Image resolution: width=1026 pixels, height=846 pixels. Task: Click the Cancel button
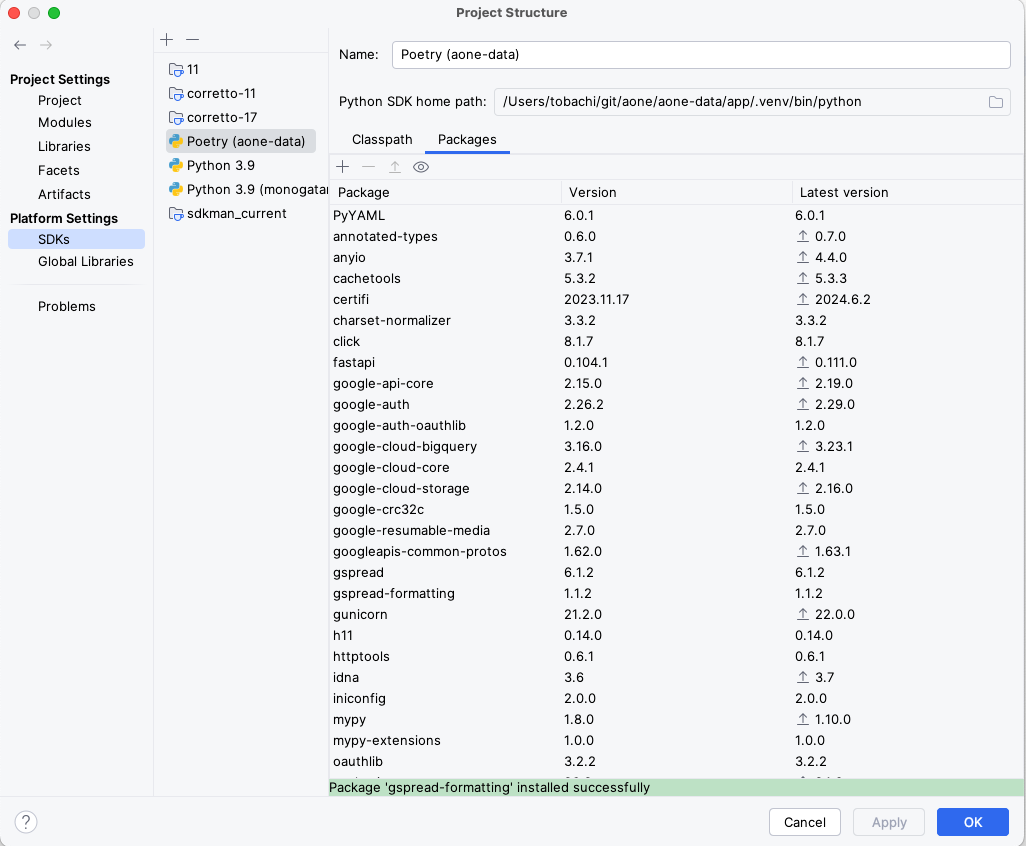pyautogui.click(x=805, y=822)
